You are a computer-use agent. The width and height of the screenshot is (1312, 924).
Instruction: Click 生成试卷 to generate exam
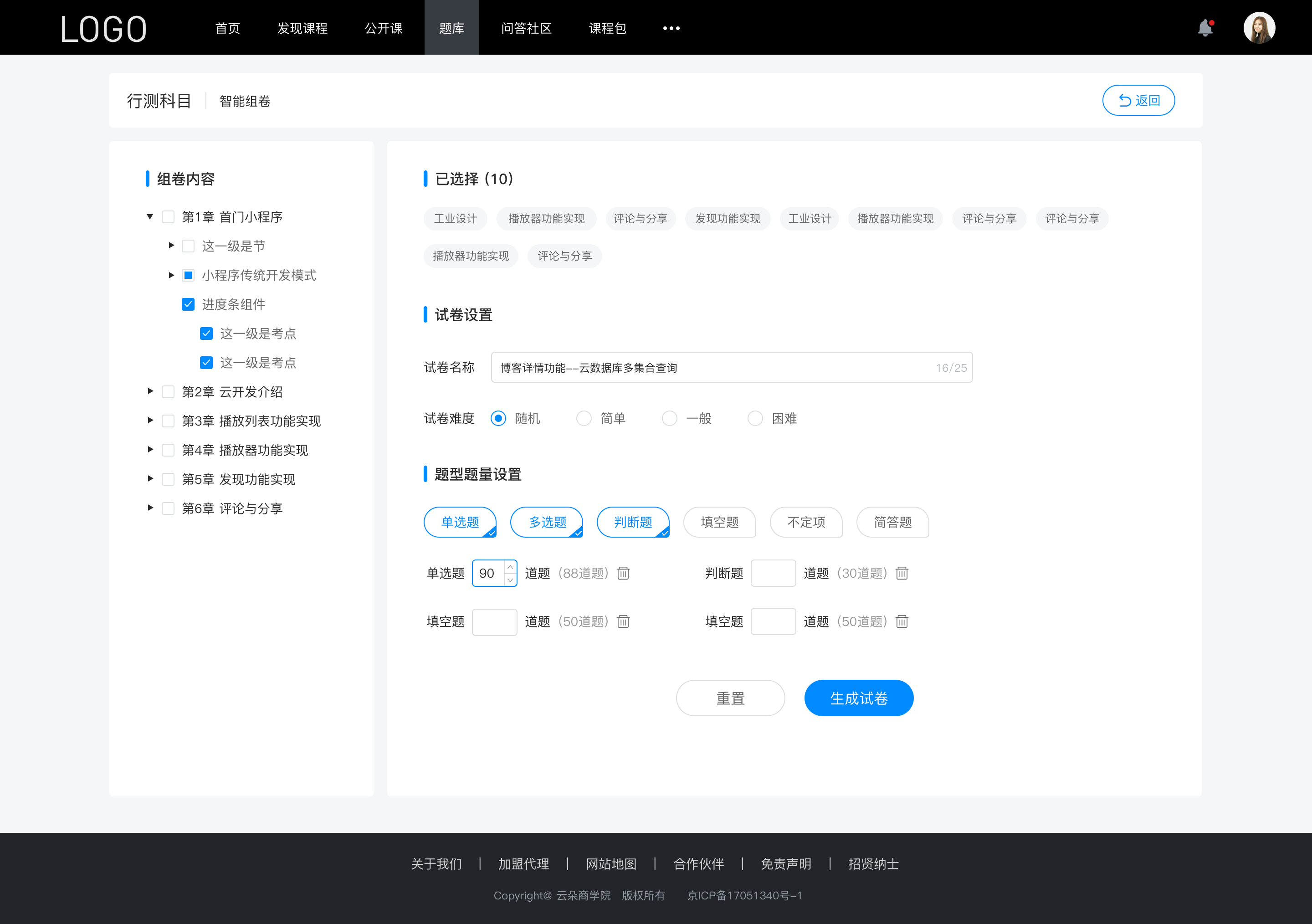click(x=858, y=697)
